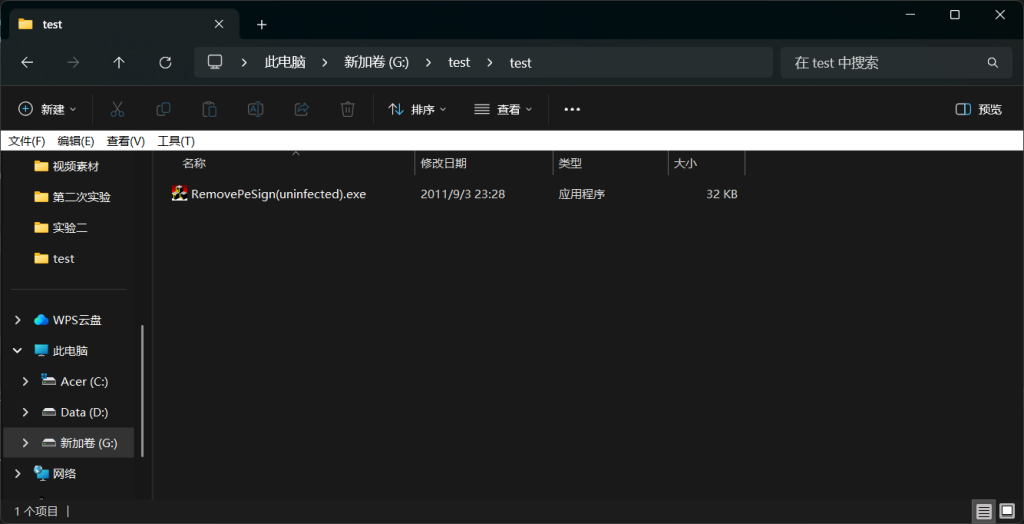
Task: Click the Delete trash can icon
Action: [x=347, y=109]
